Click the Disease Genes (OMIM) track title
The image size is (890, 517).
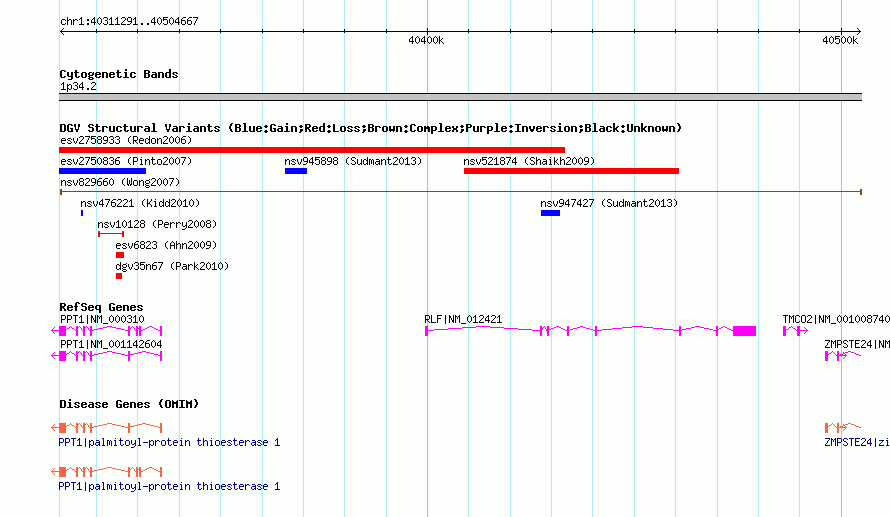point(129,404)
